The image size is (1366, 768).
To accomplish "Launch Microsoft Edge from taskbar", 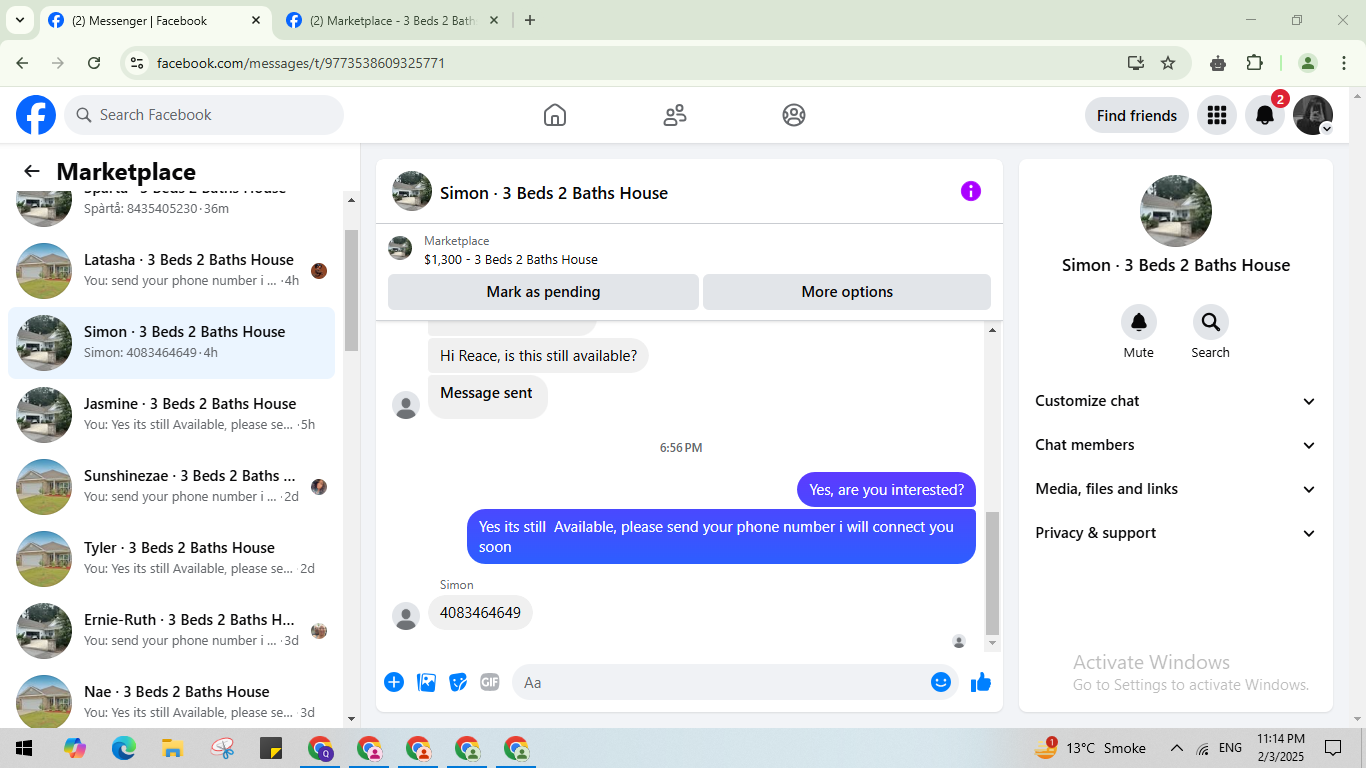I will pyautogui.click(x=124, y=748).
